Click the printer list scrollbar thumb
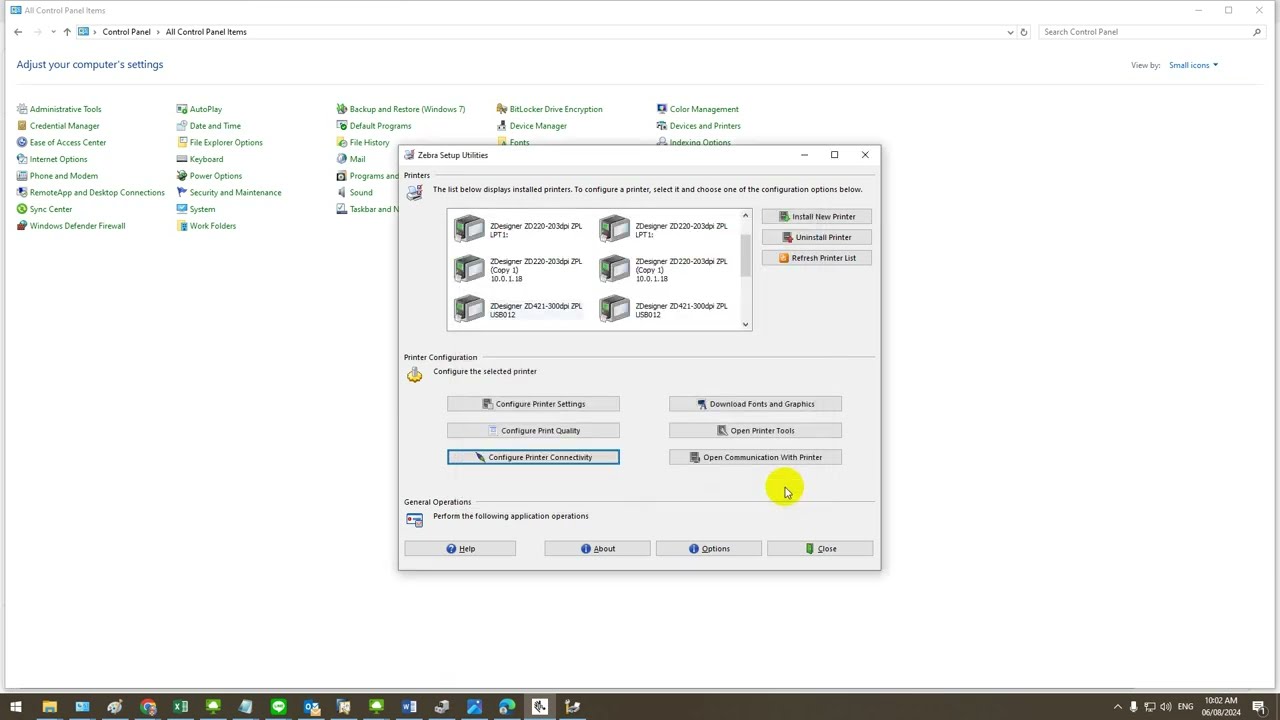Viewport: 1280px width, 720px height. point(745,256)
